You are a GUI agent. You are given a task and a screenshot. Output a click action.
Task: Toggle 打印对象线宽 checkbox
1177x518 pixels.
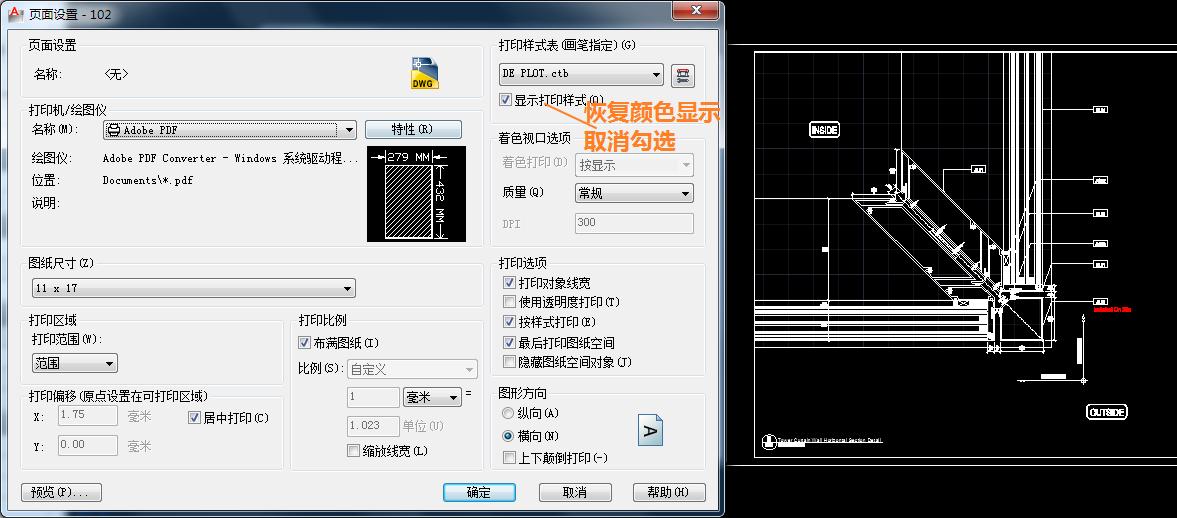(510, 283)
